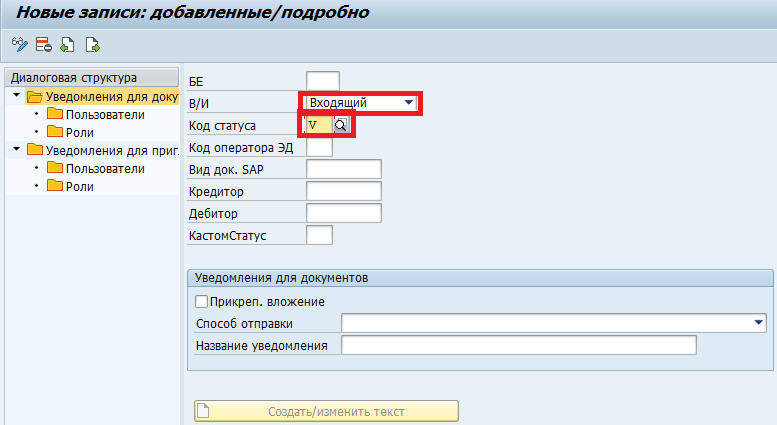Focus the БЕ input field
The width and height of the screenshot is (777, 425).
323,81
